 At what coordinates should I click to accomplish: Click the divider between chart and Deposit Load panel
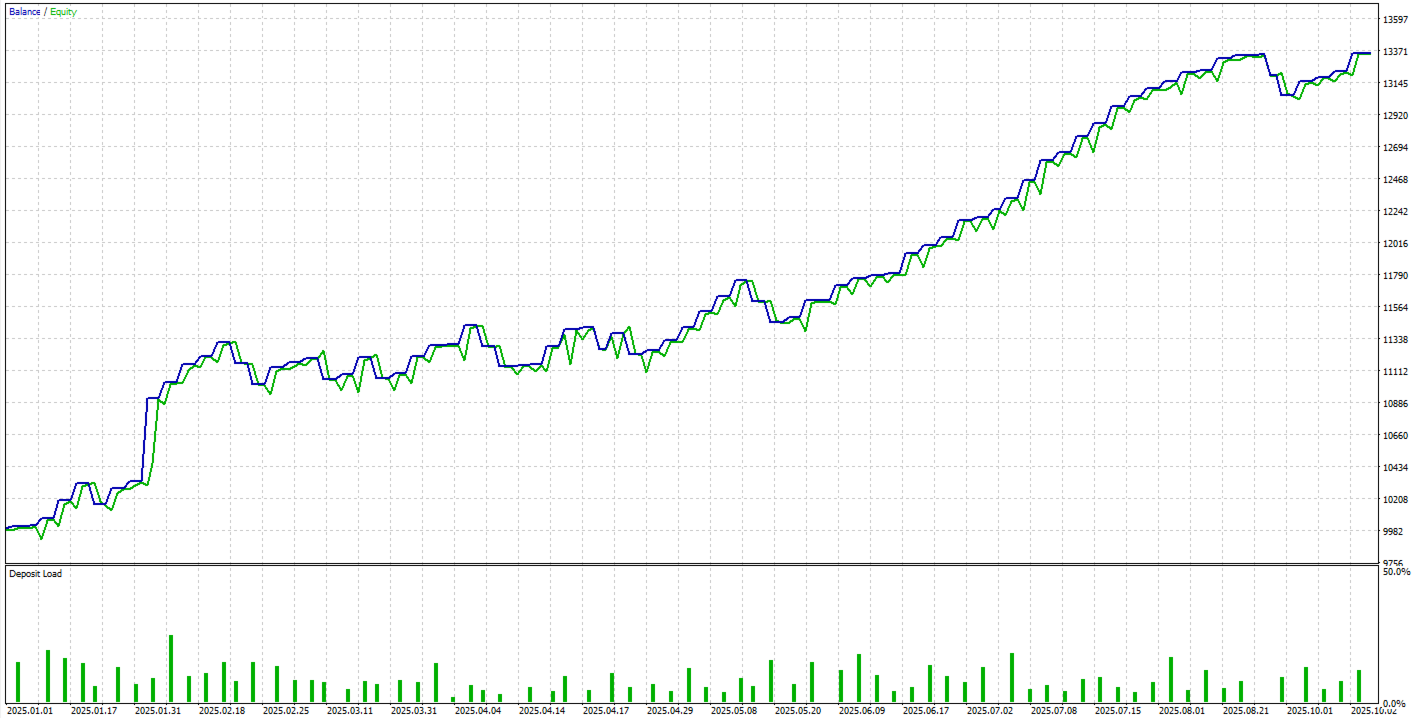[700, 566]
